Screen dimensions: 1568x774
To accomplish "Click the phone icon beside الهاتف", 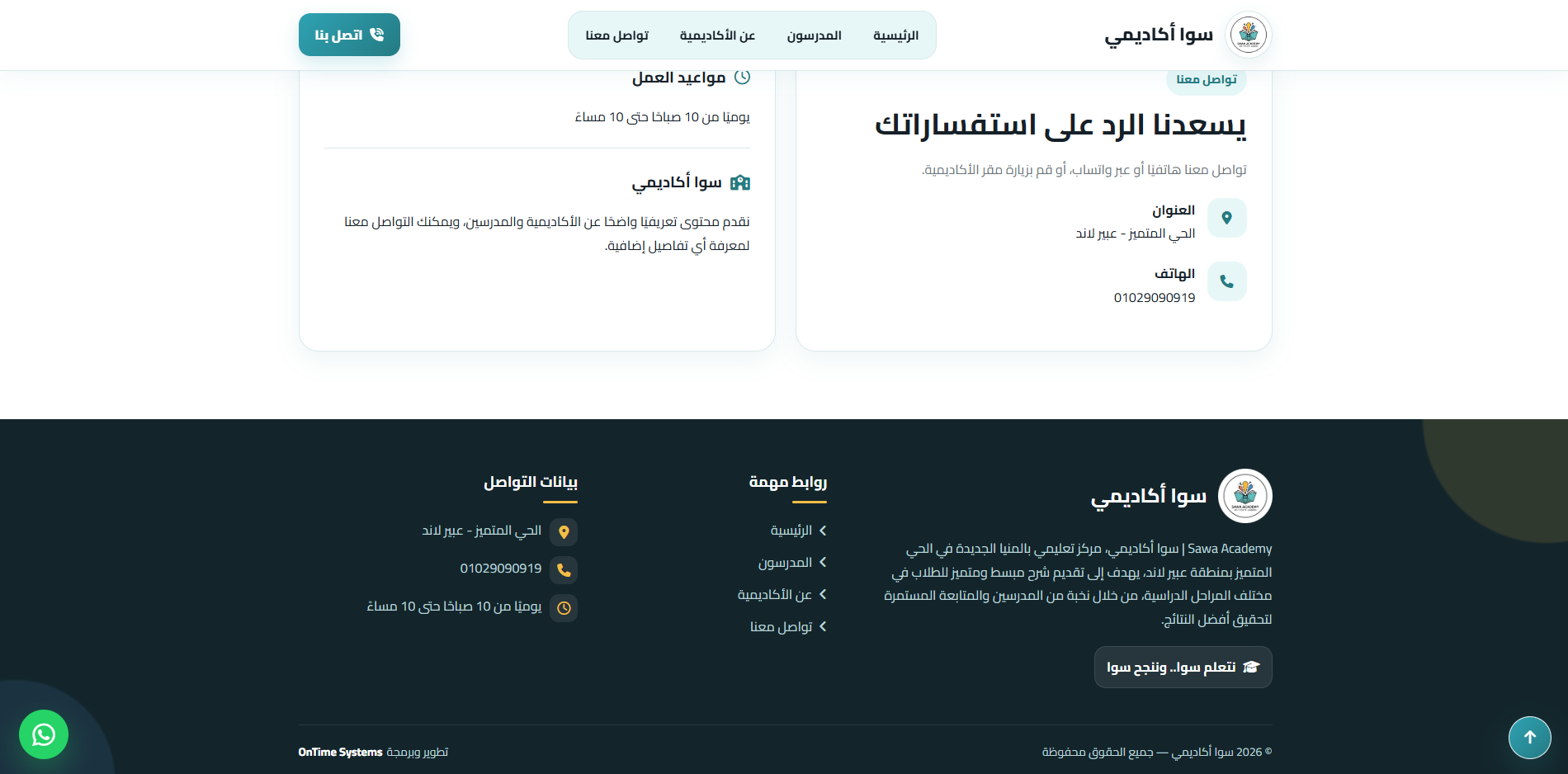I will pos(1226,281).
